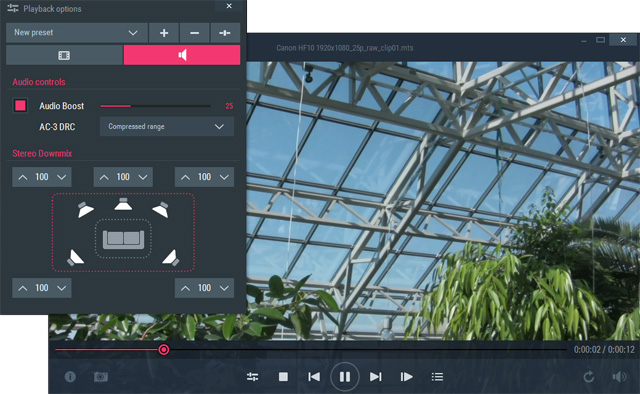Screen dimensions: 640x394
Task: Increase rear left speaker level
Action: (x=23, y=288)
